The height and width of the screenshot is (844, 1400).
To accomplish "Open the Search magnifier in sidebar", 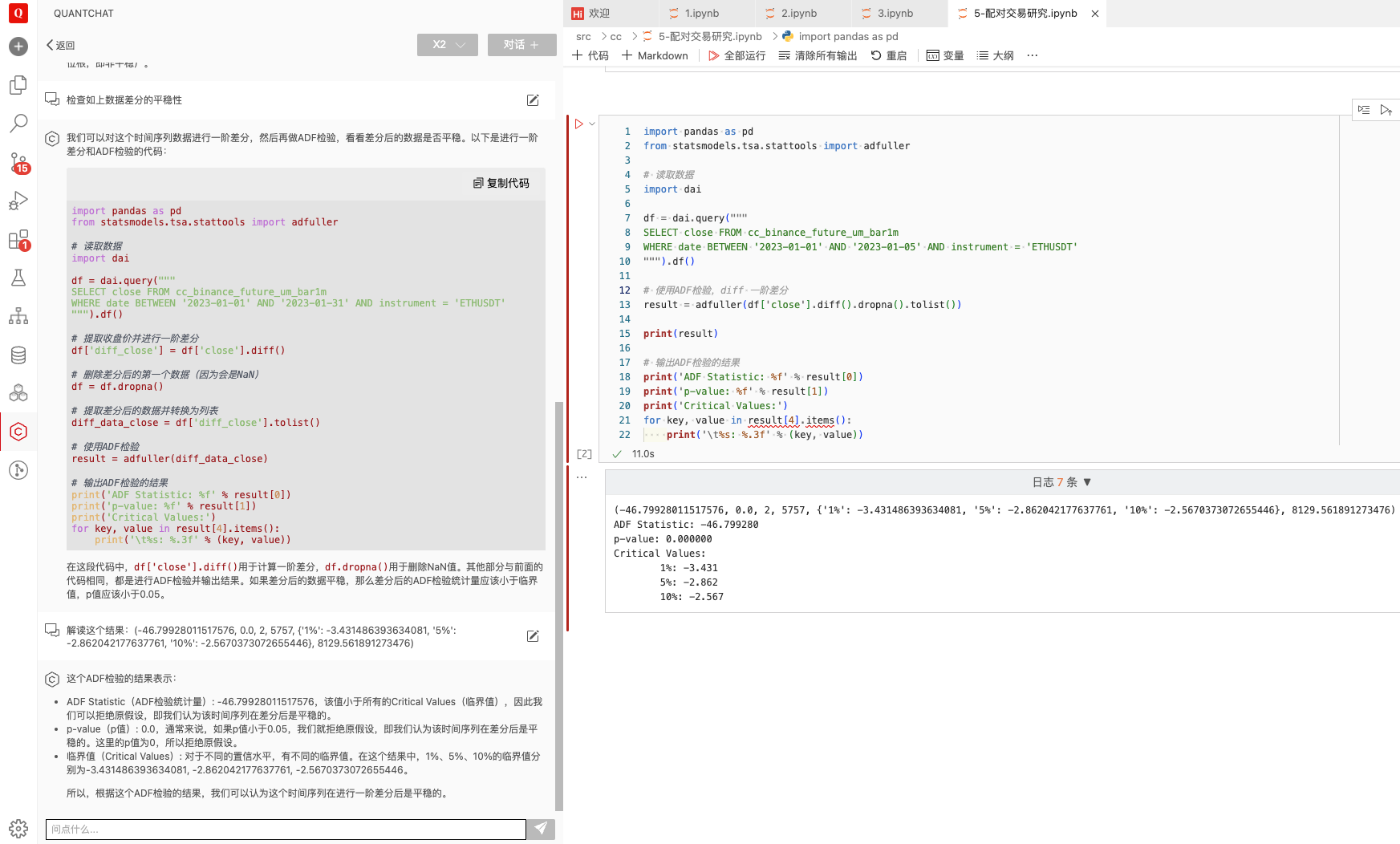I will (18, 123).
